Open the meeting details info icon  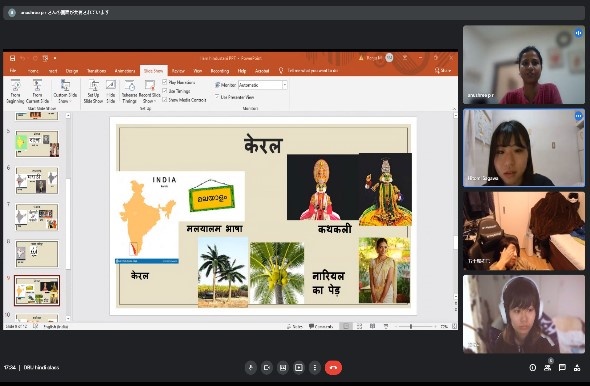[x=533, y=368]
